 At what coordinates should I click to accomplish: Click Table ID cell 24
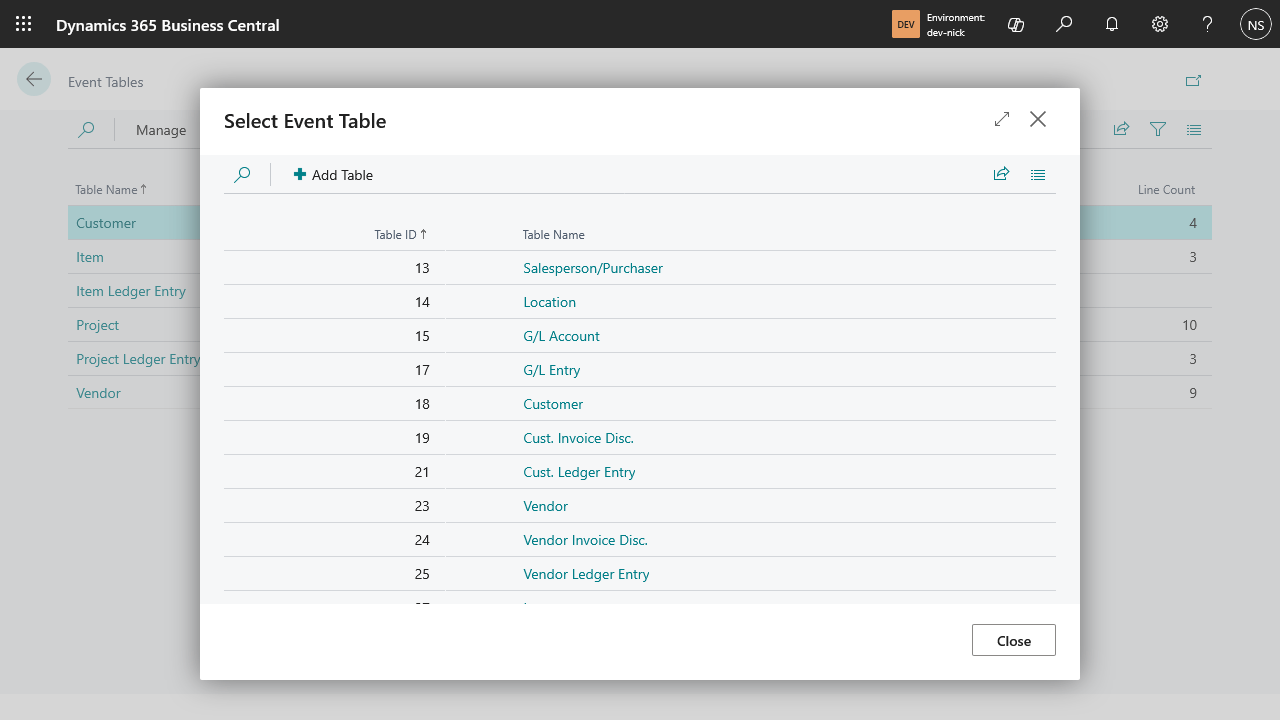pyautogui.click(x=422, y=540)
